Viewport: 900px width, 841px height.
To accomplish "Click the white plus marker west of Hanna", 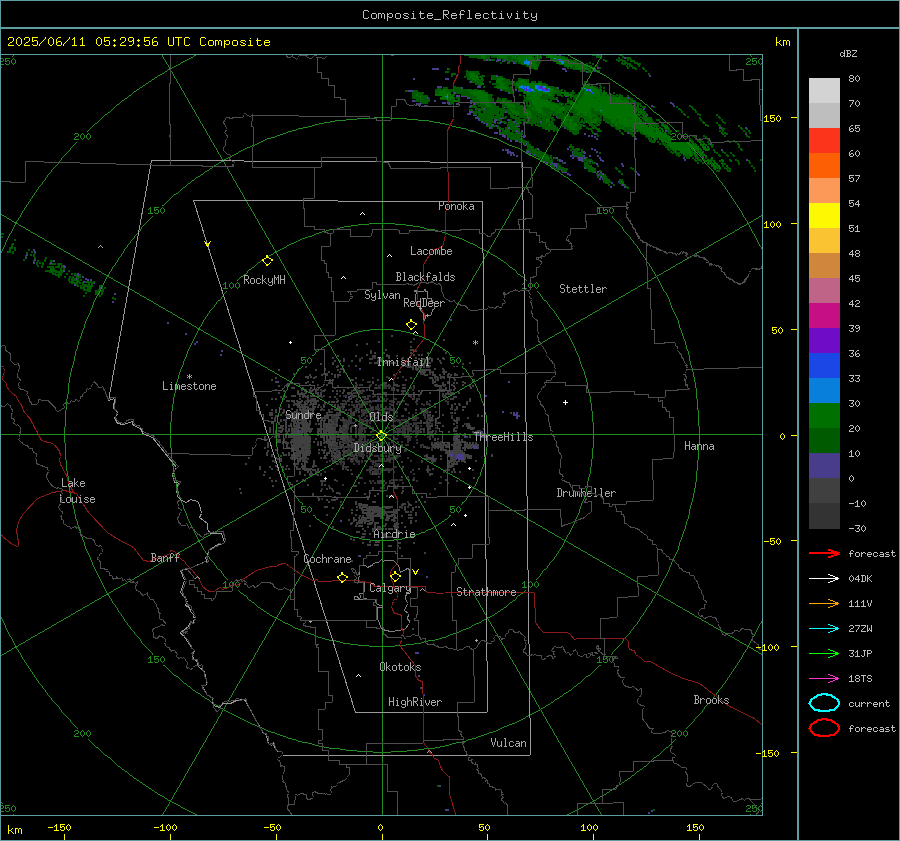I will pos(565,402).
